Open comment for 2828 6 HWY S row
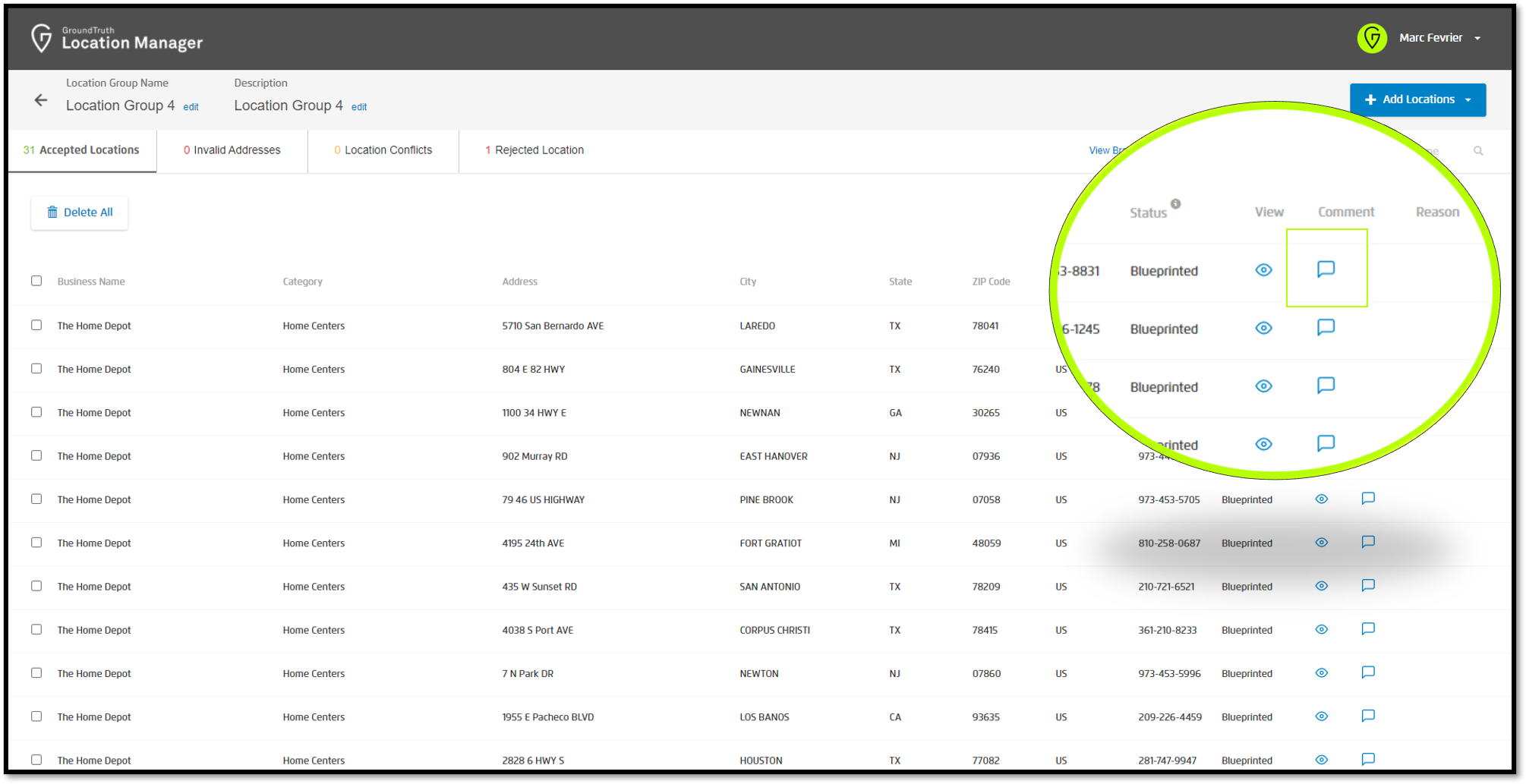 pyautogui.click(x=1368, y=759)
